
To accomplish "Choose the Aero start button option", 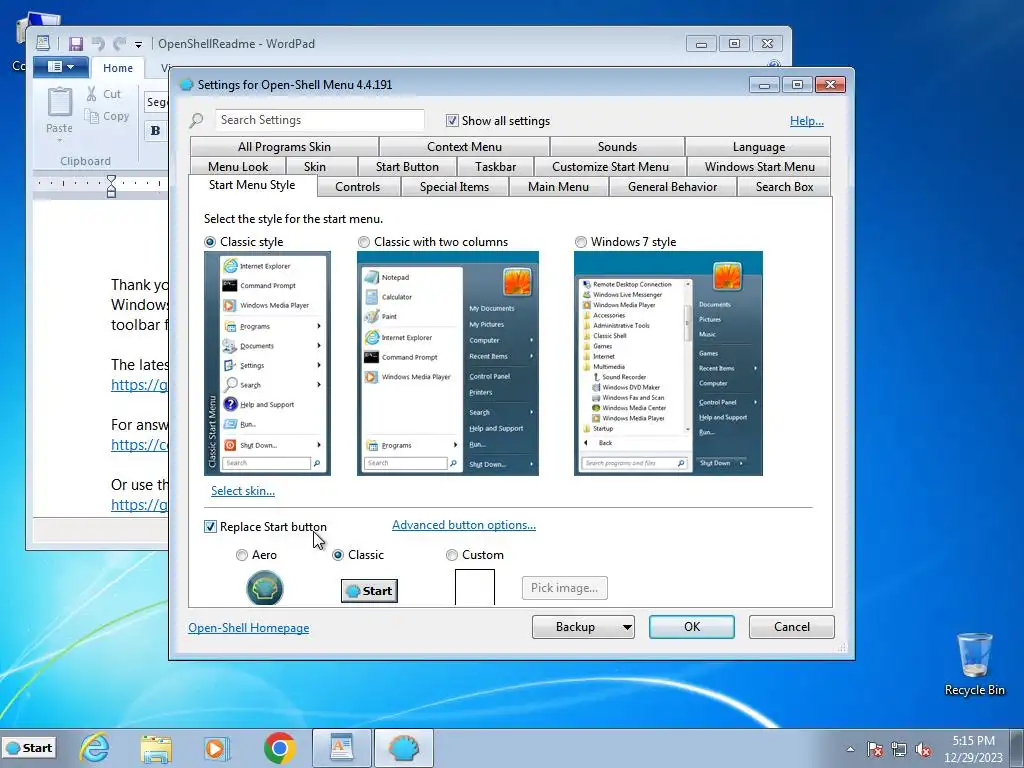I will (x=242, y=555).
